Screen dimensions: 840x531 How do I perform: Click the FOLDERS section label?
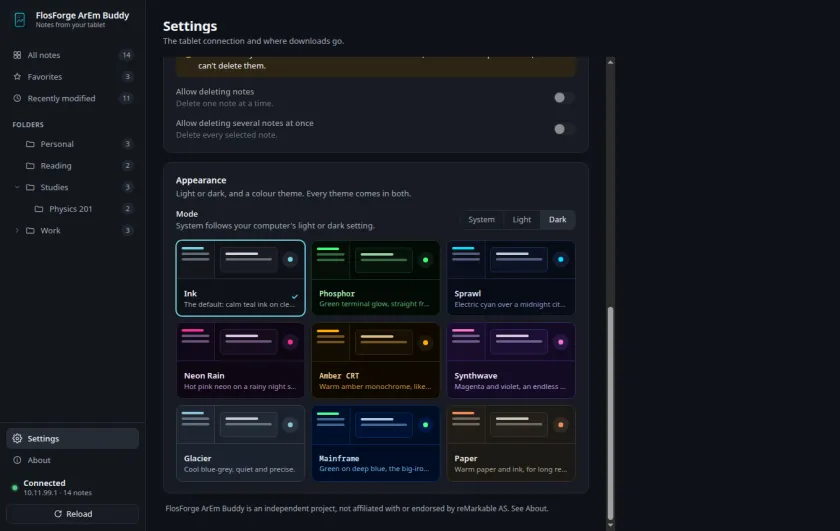pos(28,125)
